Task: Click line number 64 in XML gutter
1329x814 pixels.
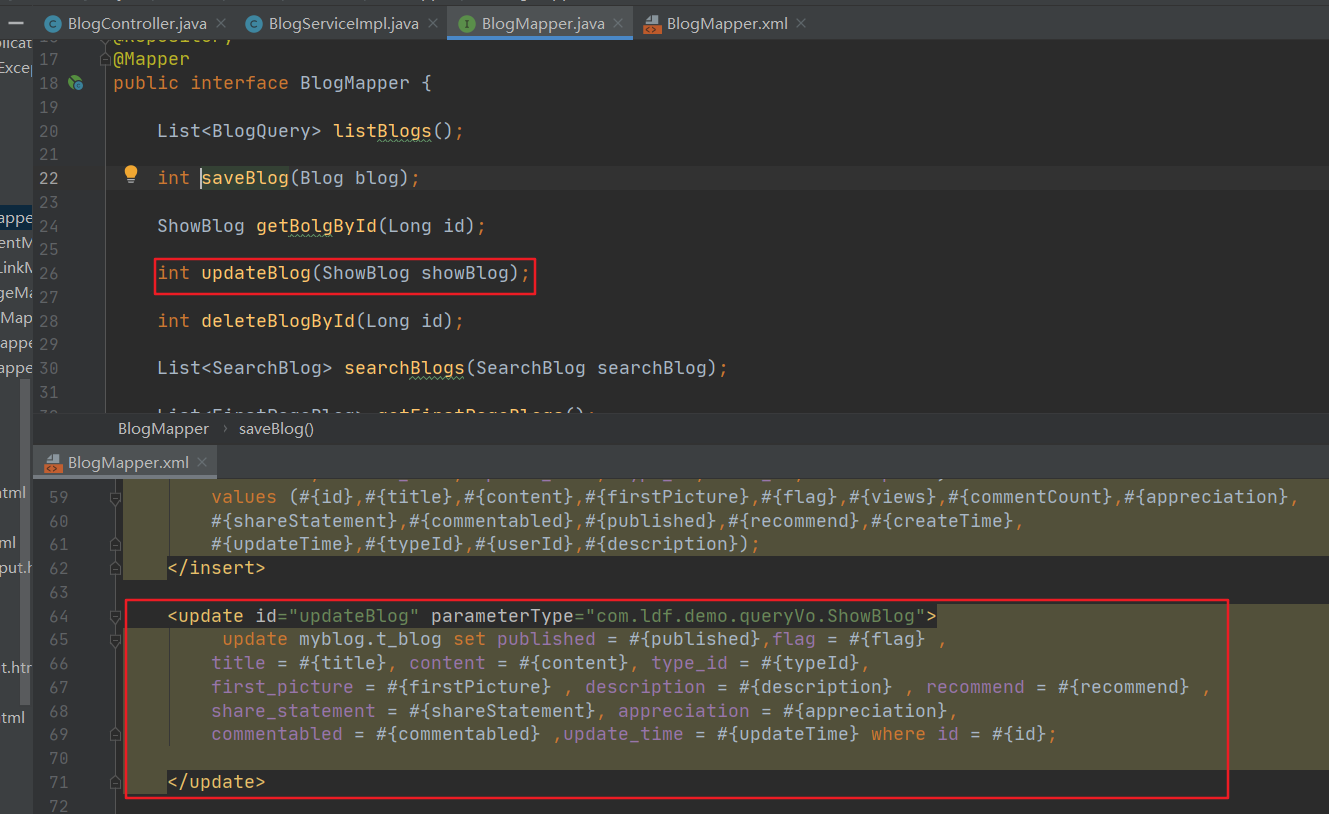Action: point(58,616)
